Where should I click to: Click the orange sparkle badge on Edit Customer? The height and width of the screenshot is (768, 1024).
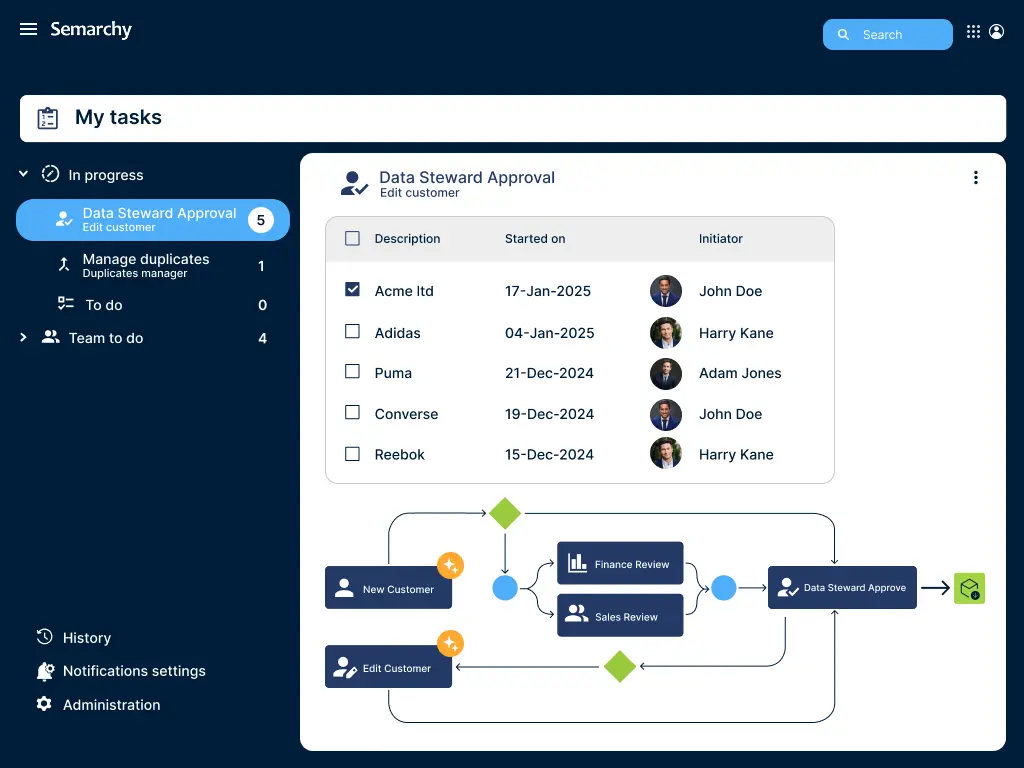[451, 644]
